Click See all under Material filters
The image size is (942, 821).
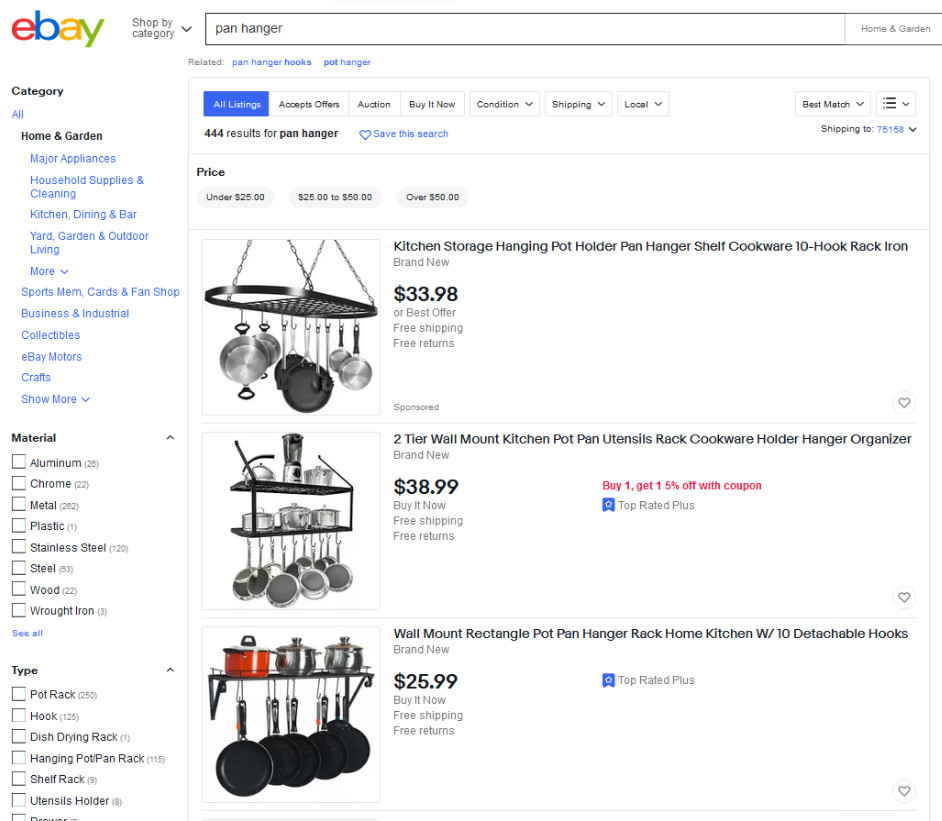[x=26, y=632]
